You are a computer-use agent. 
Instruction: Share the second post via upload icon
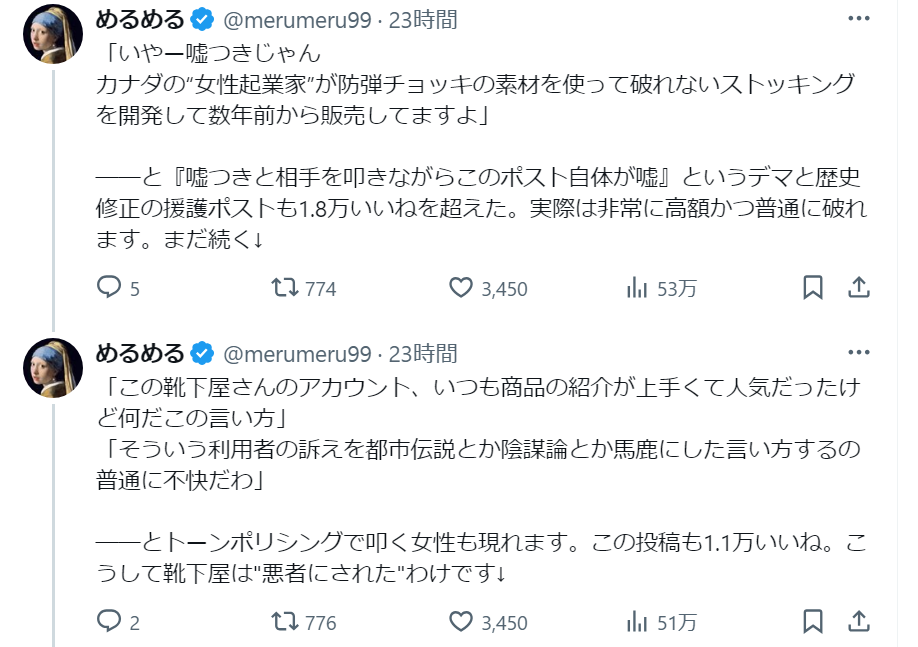(x=859, y=621)
